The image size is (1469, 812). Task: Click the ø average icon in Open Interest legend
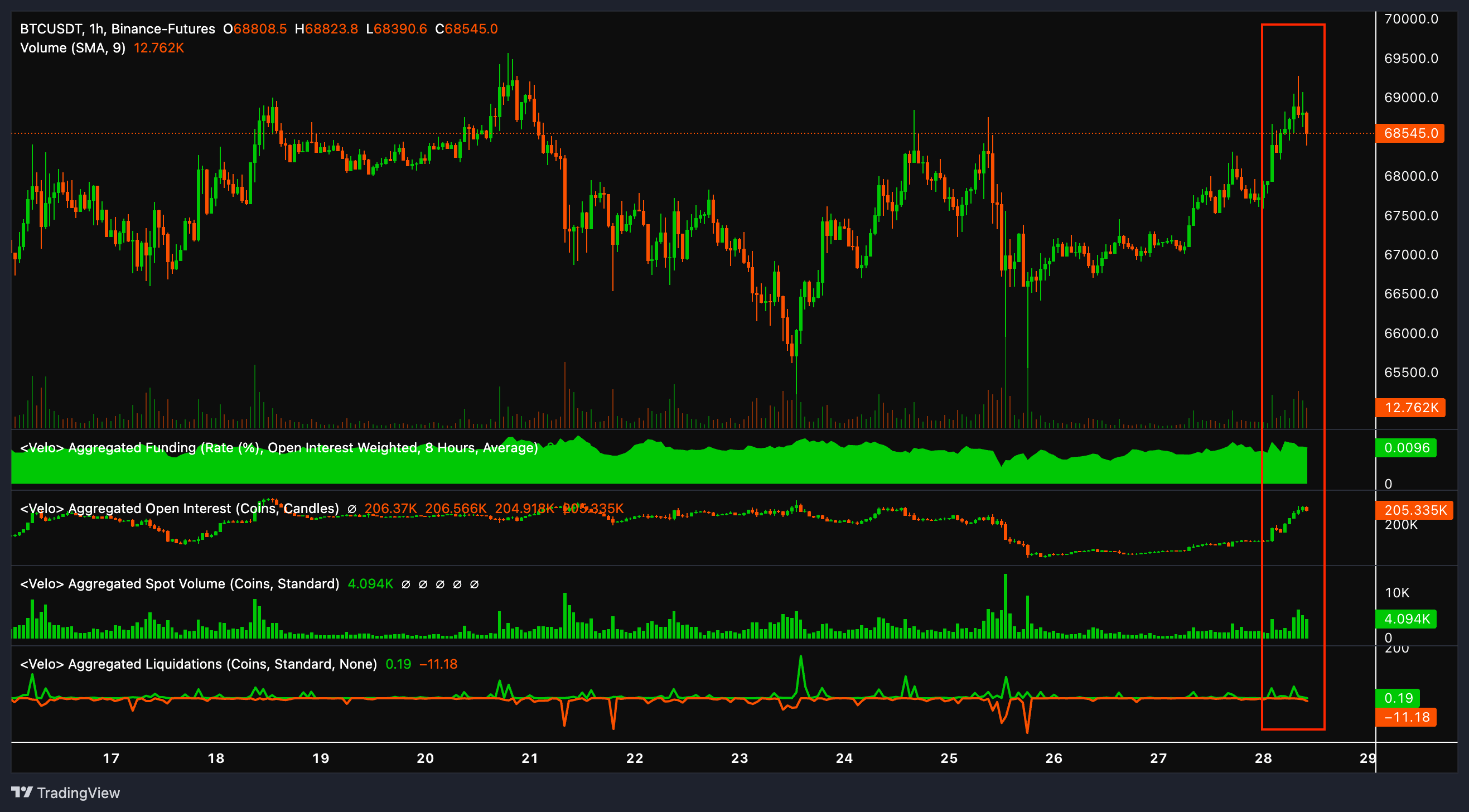tap(352, 509)
